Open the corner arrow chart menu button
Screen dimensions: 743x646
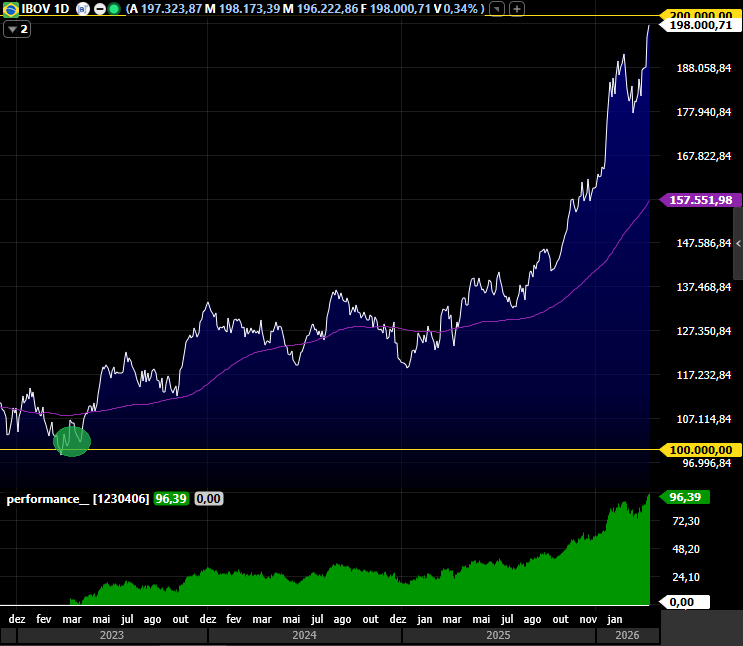coord(497,9)
